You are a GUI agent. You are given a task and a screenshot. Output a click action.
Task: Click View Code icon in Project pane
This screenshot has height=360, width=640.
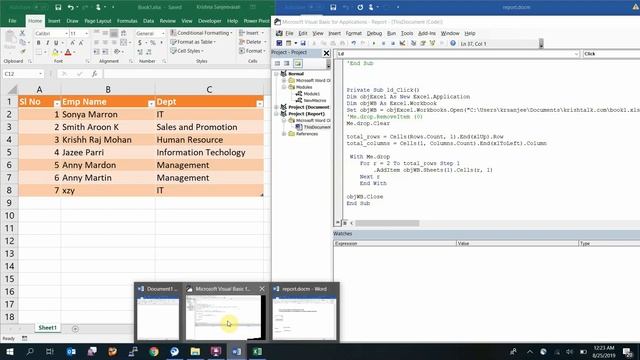278,64
